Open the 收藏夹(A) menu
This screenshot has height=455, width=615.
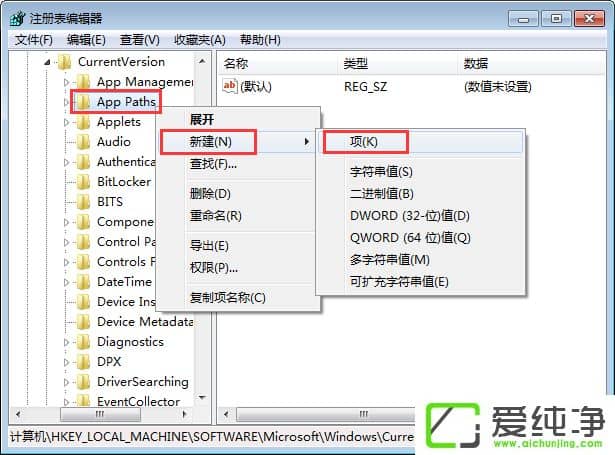pyautogui.click(x=200, y=40)
